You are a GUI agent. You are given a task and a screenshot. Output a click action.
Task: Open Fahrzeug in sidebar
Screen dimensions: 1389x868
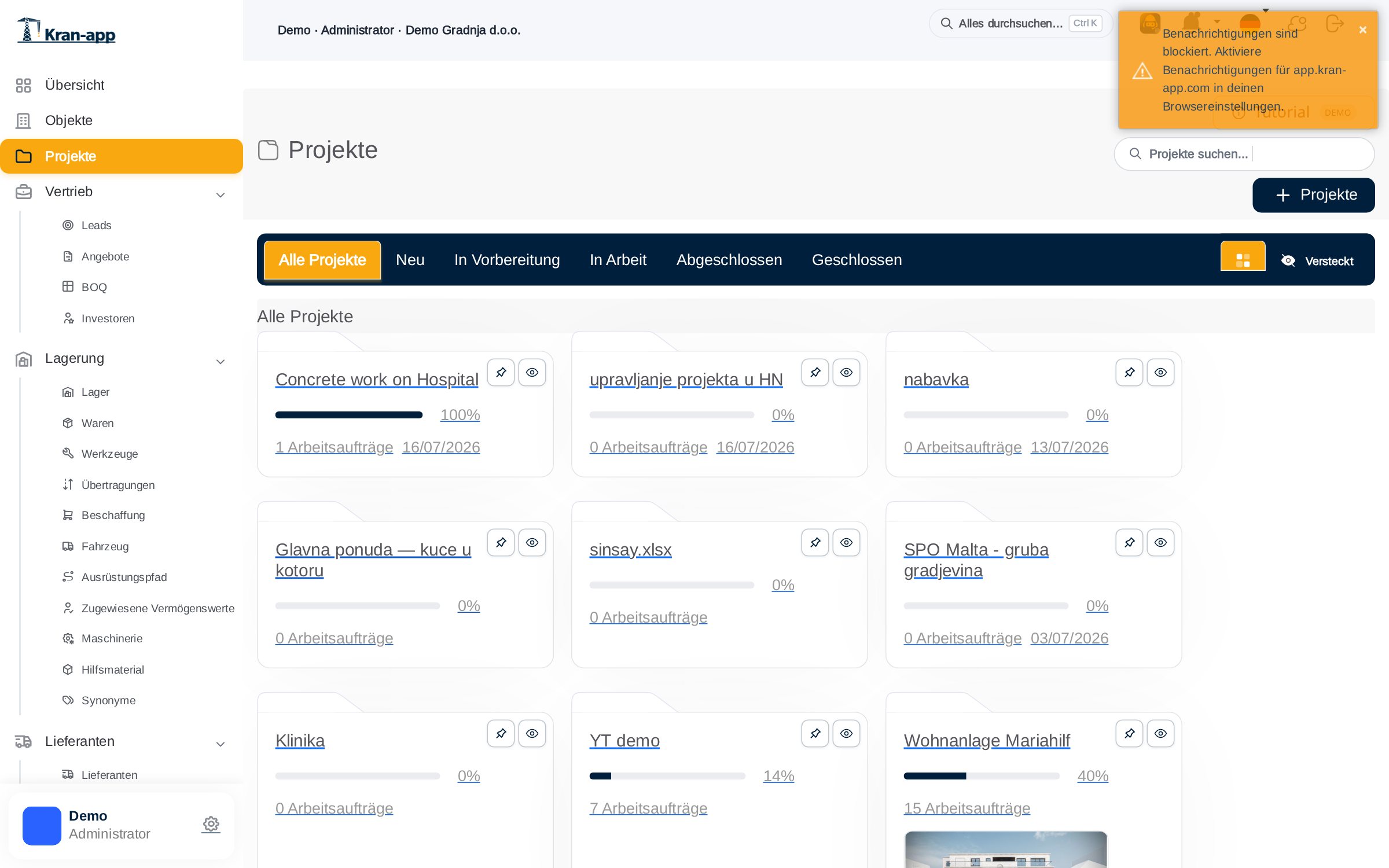coord(105,546)
